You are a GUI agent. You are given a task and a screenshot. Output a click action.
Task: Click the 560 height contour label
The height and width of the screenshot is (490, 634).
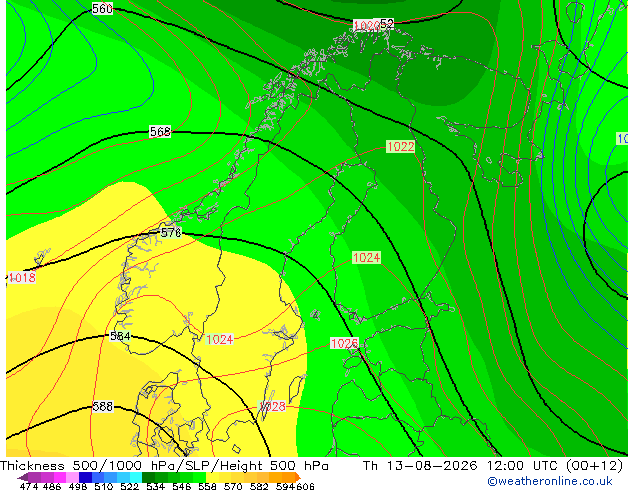102,8
